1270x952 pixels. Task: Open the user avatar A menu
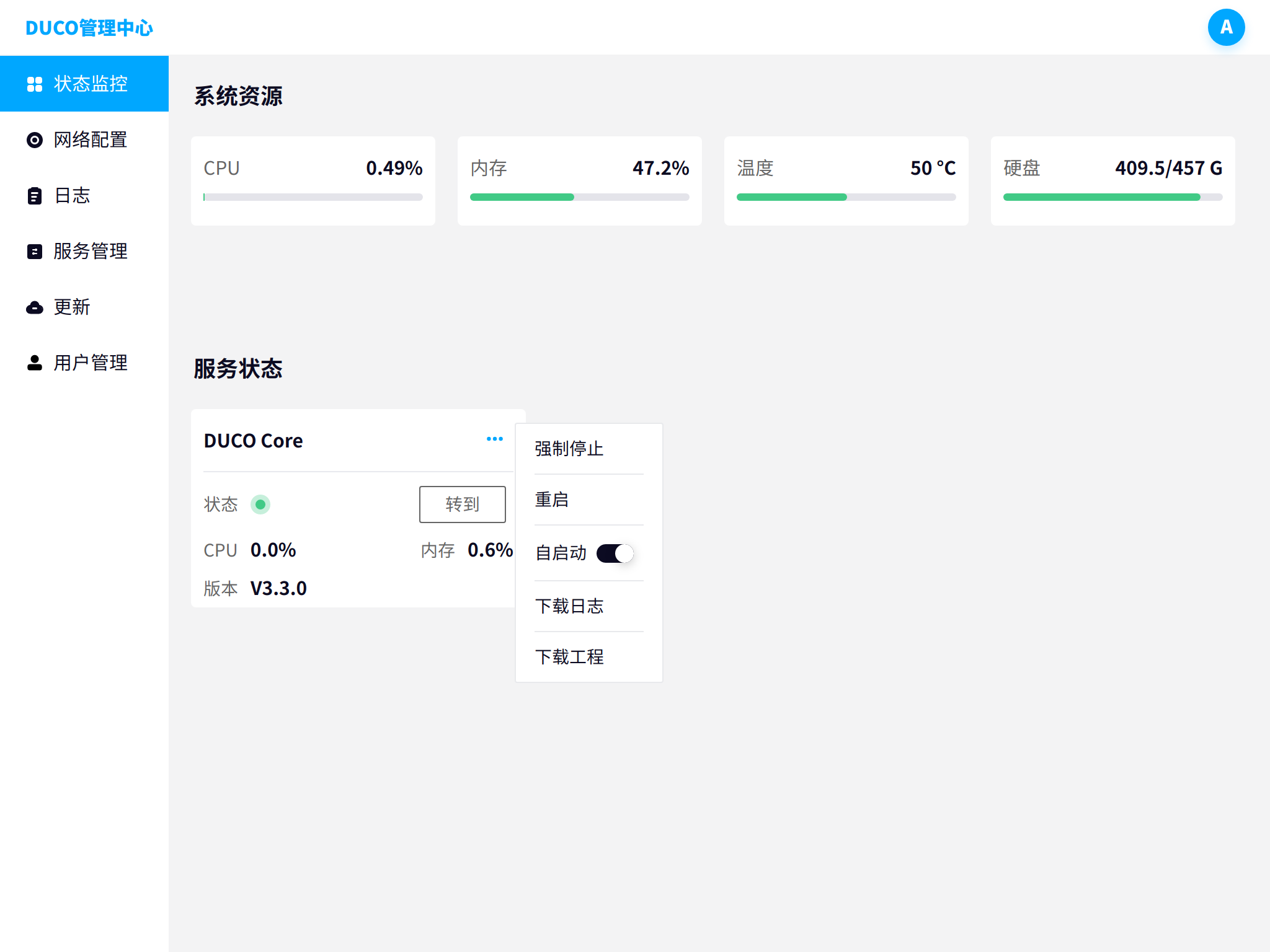[1226, 27]
